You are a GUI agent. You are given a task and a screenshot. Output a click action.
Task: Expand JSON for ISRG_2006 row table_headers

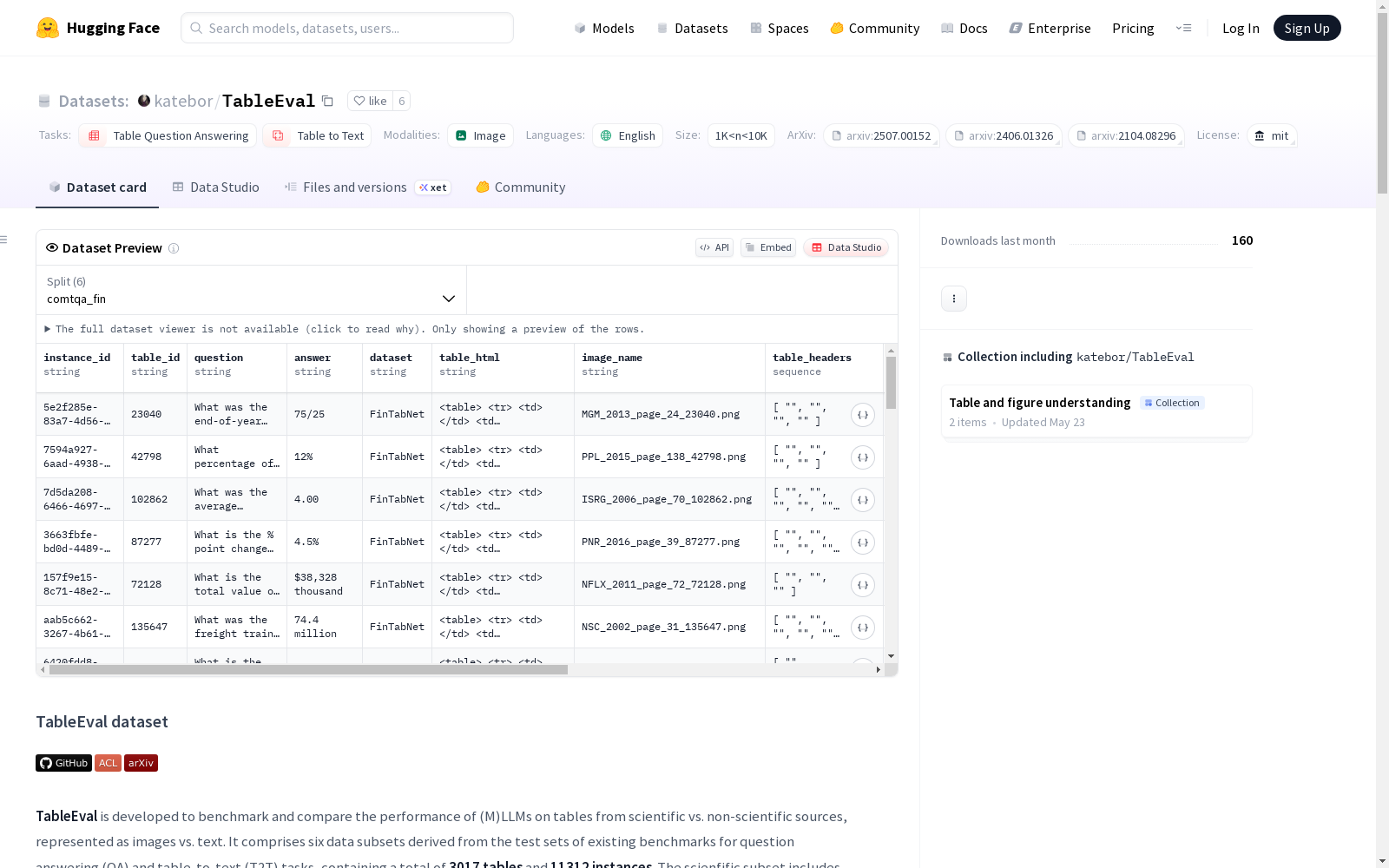pos(863,500)
